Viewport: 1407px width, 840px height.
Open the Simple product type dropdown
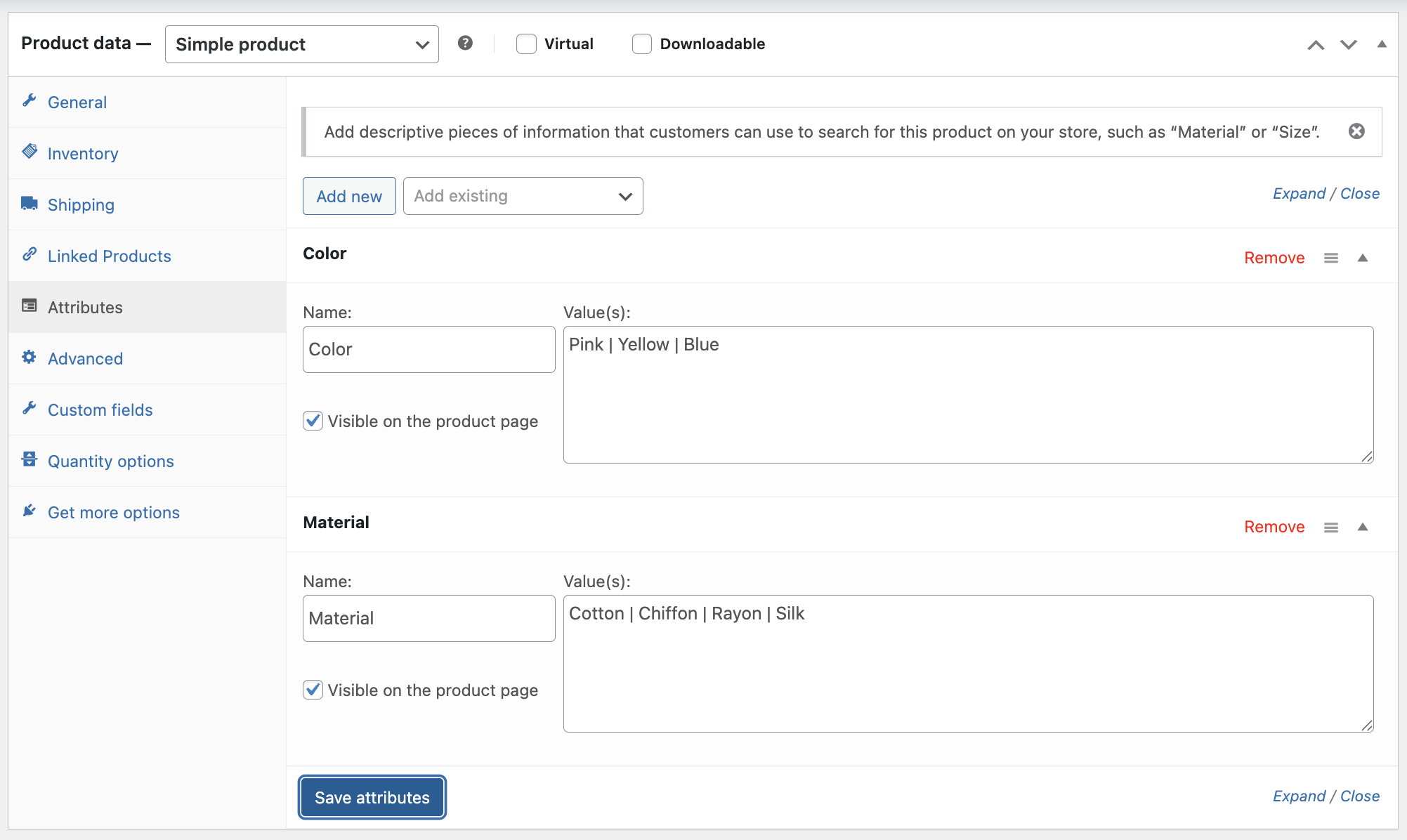pyautogui.click(x=301, y=44)
